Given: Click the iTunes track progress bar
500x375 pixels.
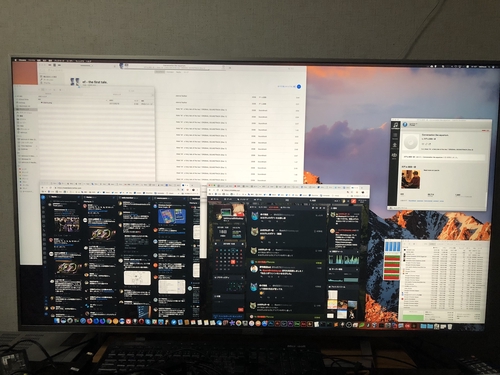Looking at the screenshot, I should [175, 69].
